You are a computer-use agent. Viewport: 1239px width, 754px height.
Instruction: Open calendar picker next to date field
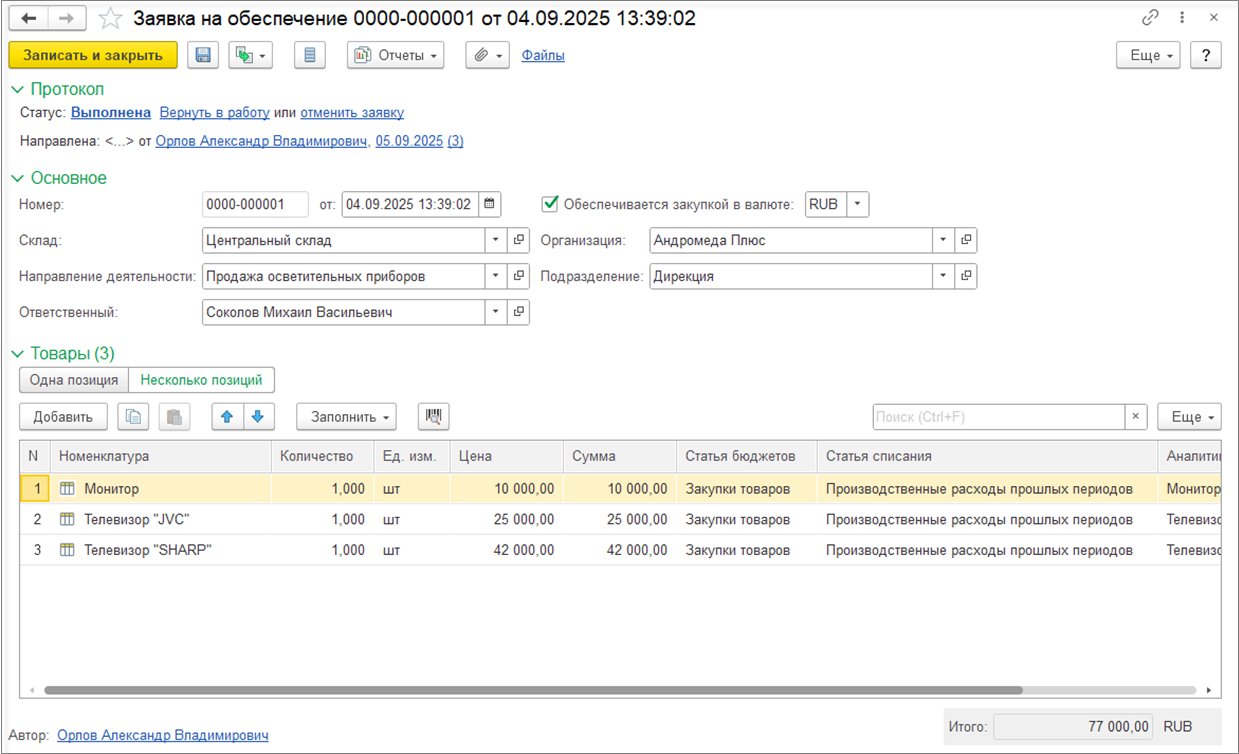point(489,204)
